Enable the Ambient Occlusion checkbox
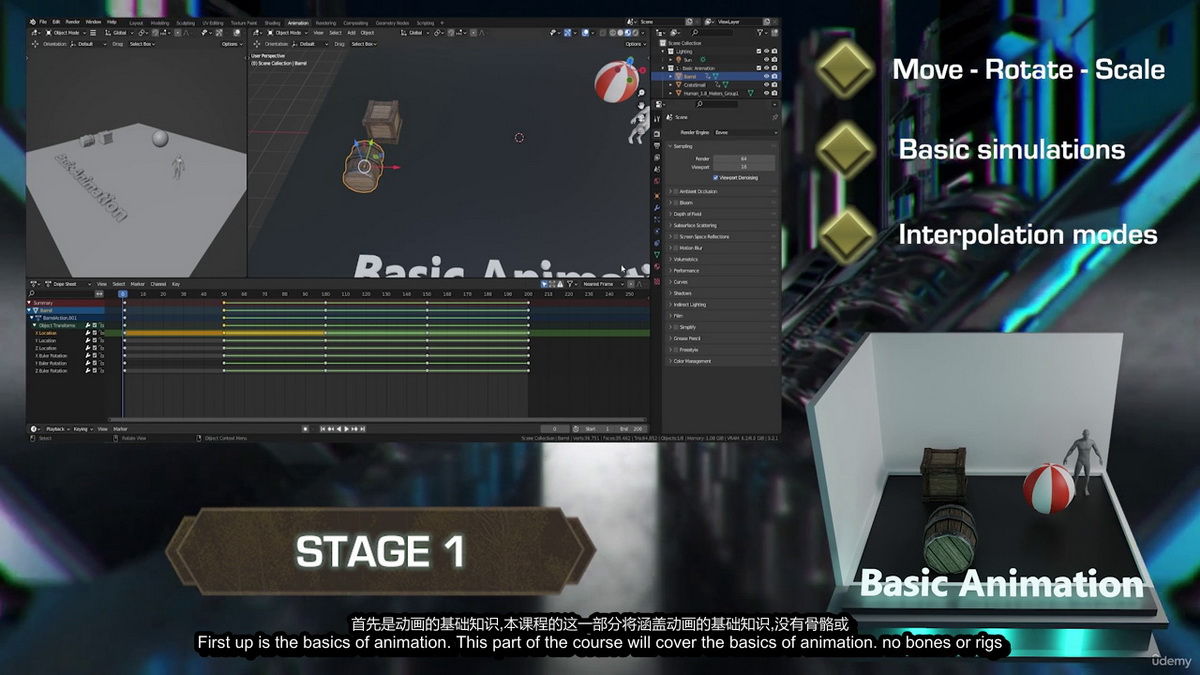This screenshot has height=675, width=1200. coord(676,191)
